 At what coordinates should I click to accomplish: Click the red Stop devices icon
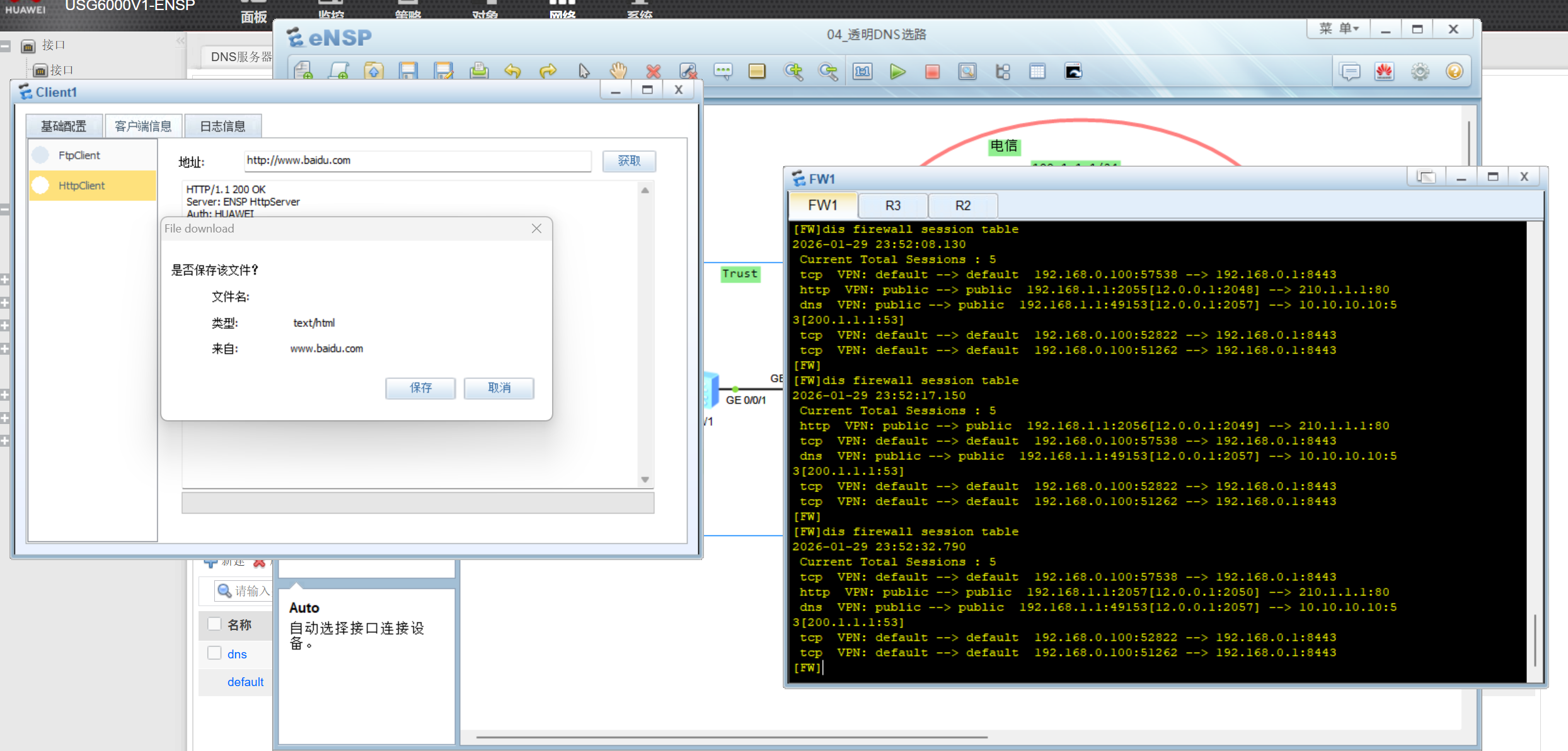coord(932,72)
